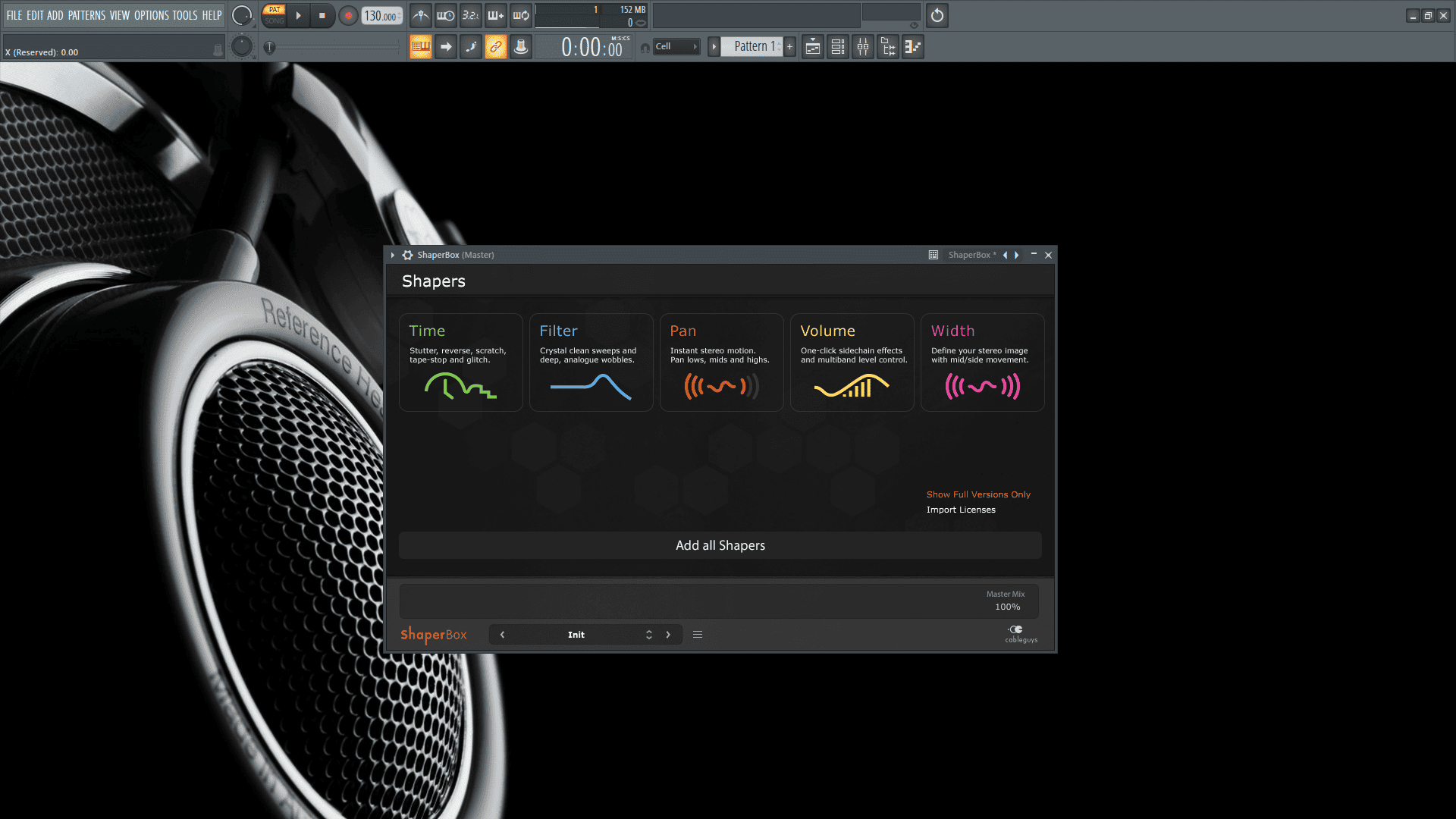Select next preset arrow in ShaperBox title bar
The width and height of the screenshot is (1456, 819).
1017,256
